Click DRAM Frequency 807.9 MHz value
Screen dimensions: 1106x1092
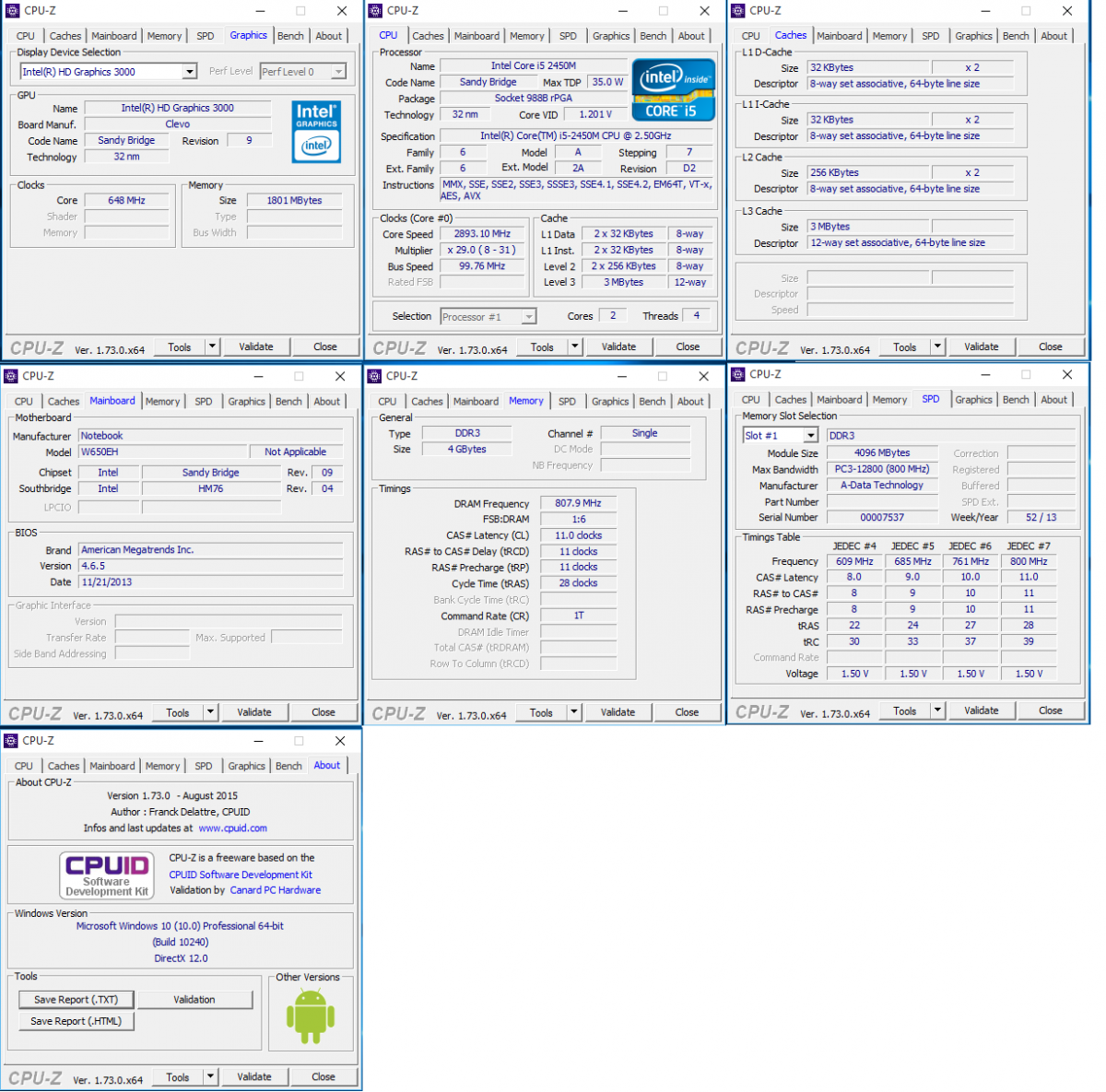578,504
